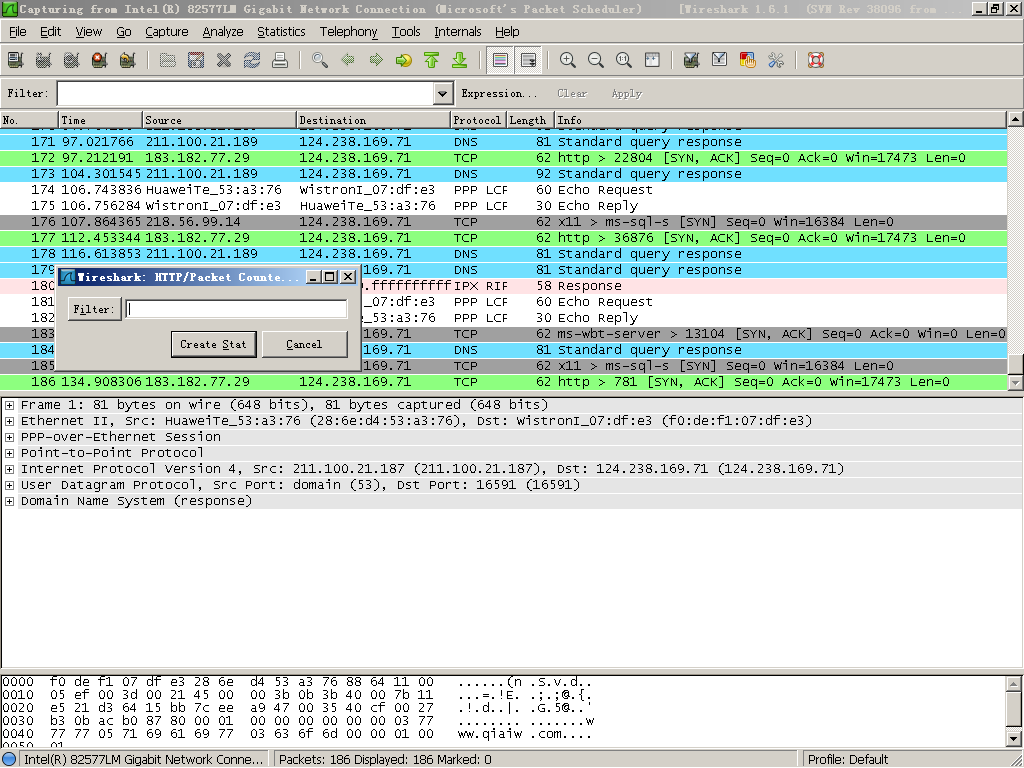Screen dimensions: 1024x768
Task: Click filter text field in Packet Counter dialog
Action: [x=236, y=309]
